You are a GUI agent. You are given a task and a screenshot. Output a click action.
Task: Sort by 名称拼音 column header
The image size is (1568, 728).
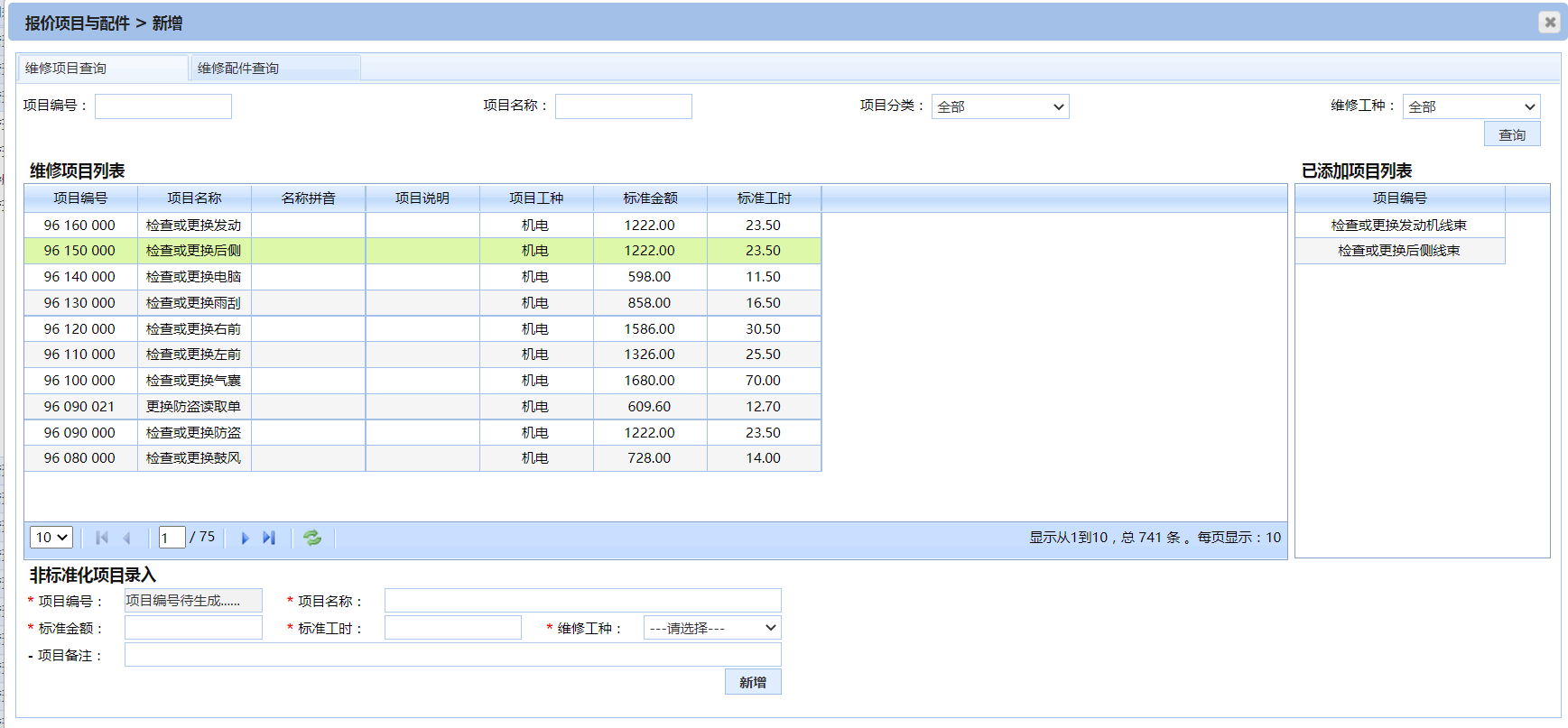coord(309,198)
